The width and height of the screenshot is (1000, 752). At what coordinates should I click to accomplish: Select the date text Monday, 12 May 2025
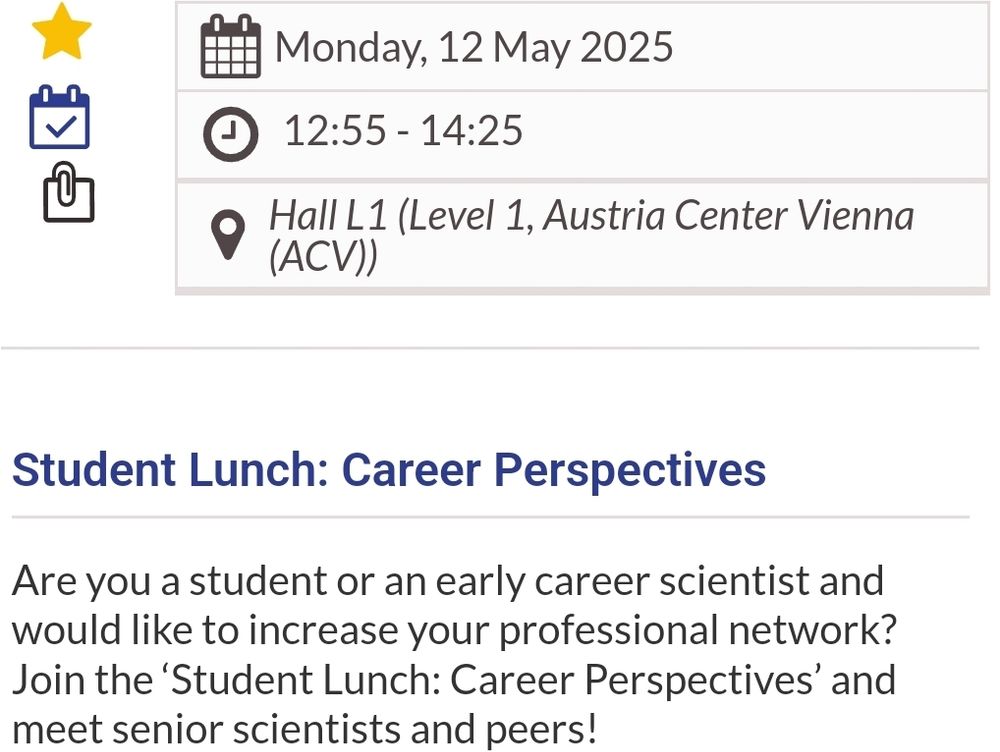[475, 47]
